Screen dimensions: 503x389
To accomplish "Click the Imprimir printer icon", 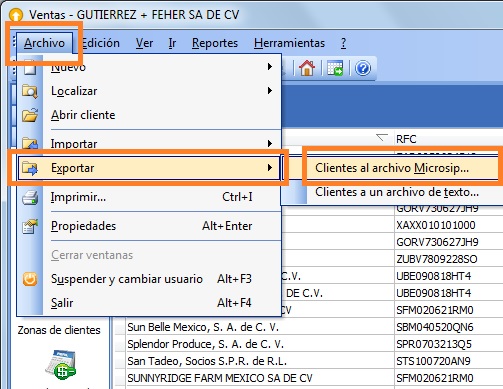I will (30, 197).
